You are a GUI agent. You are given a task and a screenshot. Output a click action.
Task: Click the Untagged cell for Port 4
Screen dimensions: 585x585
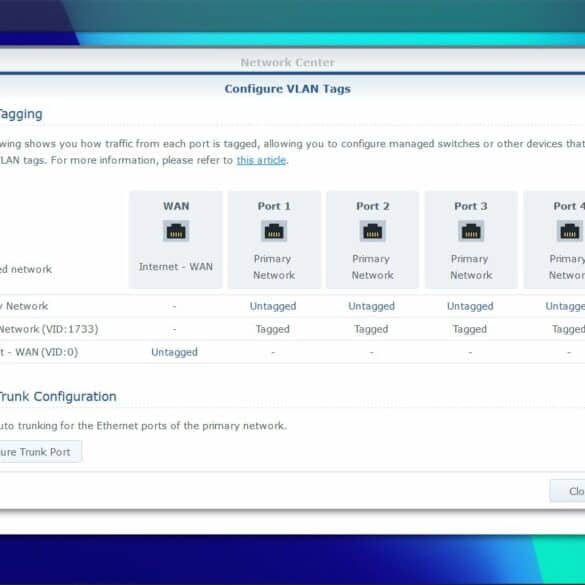click(565, 306)
